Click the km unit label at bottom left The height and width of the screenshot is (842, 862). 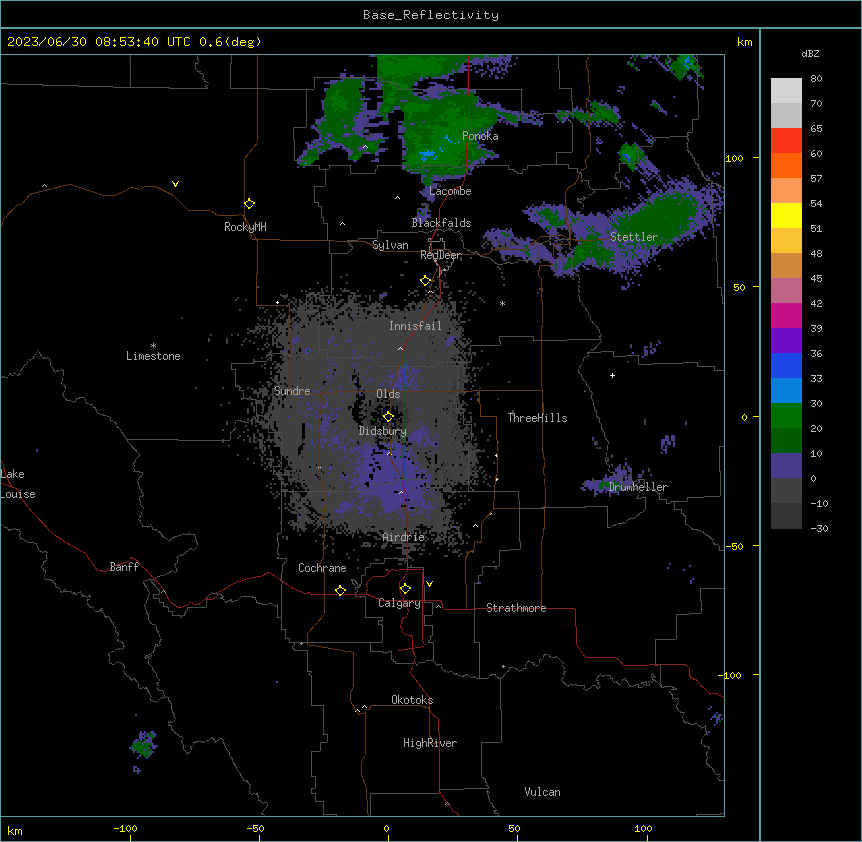pyautogui.click(x=15, y=830)
